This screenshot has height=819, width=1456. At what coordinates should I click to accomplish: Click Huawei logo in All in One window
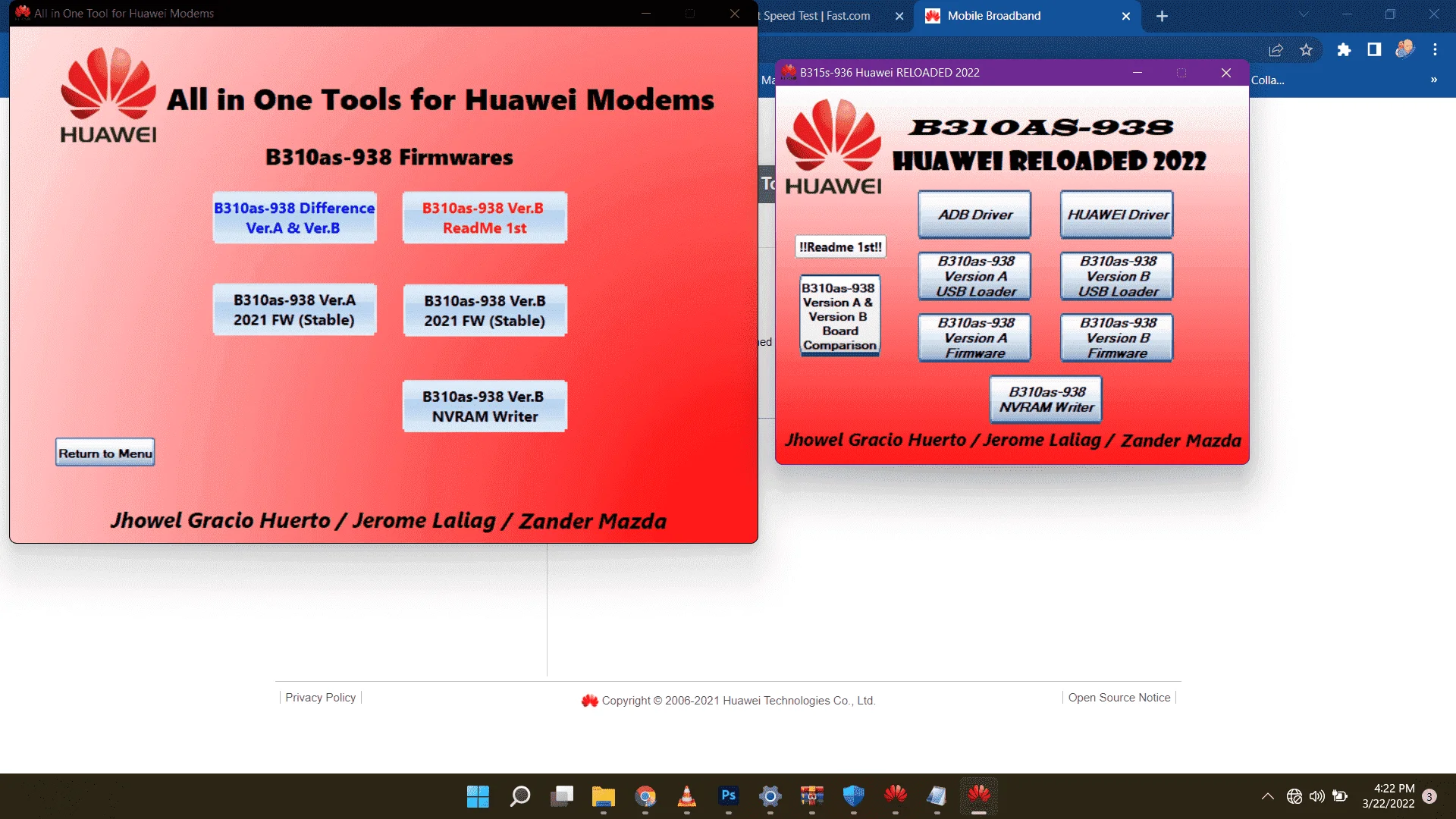(108, 96)
